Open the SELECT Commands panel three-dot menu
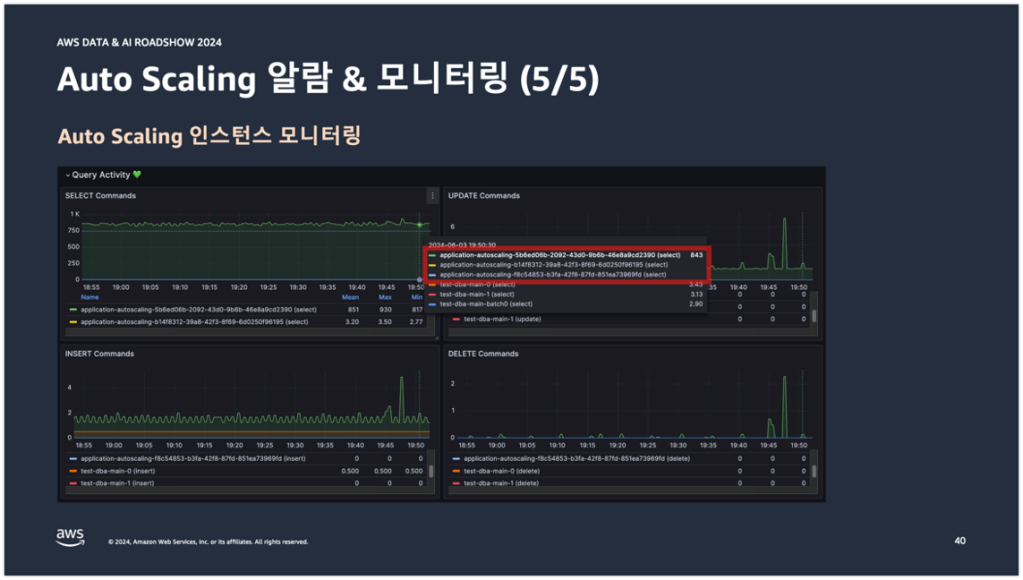 point(432,196)
